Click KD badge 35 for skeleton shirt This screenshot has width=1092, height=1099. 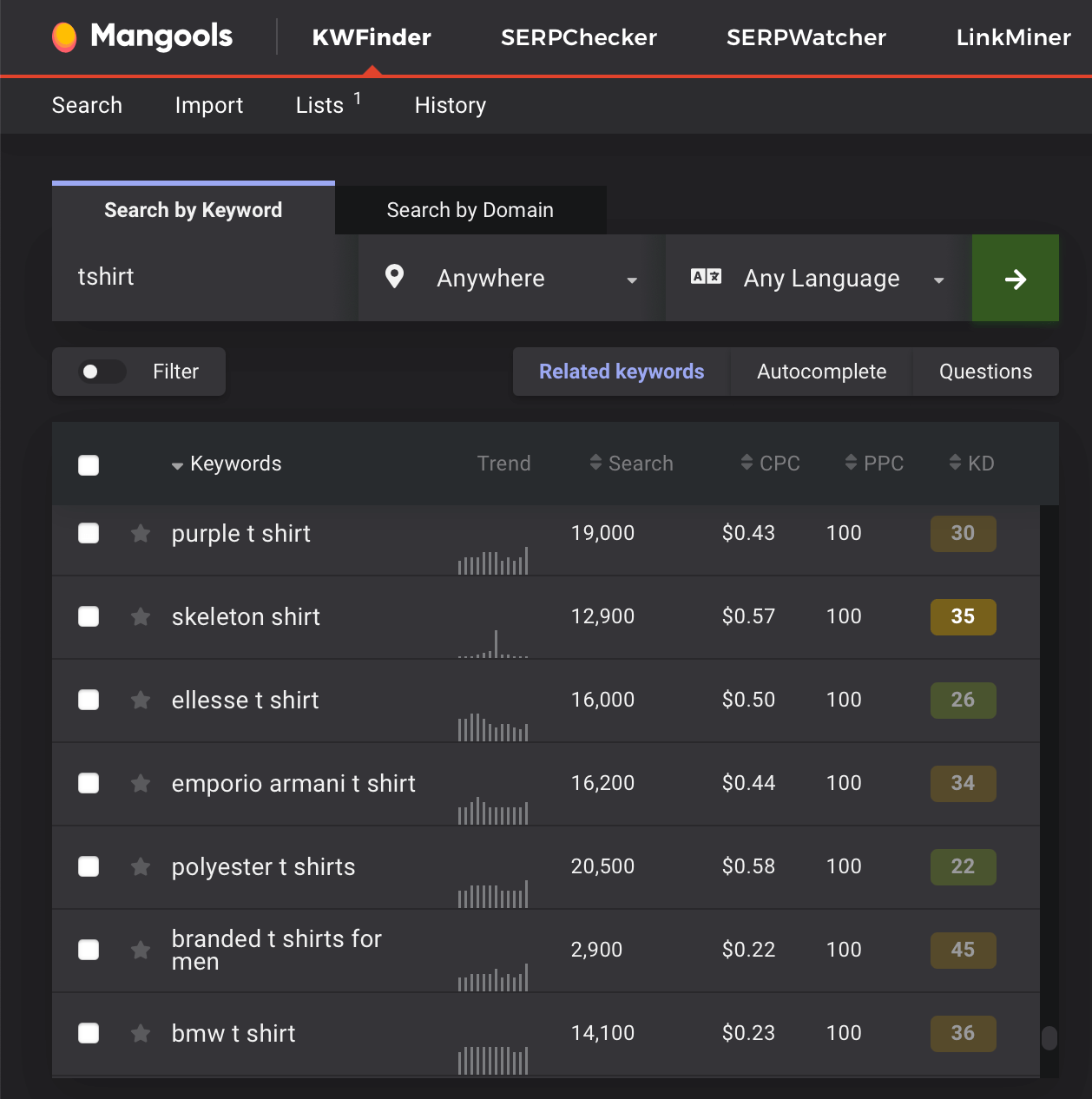(x=963, y=616)
